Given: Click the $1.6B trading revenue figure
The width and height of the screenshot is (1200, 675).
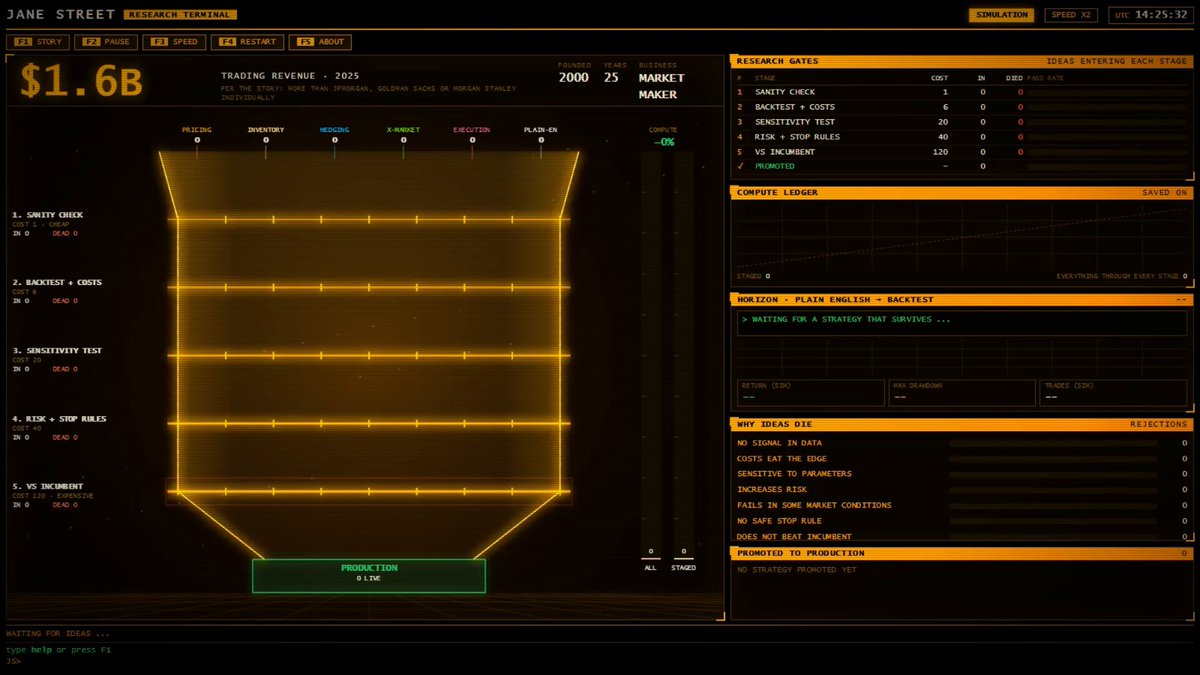Looking at the screenshot, I should tap(81, 83).
